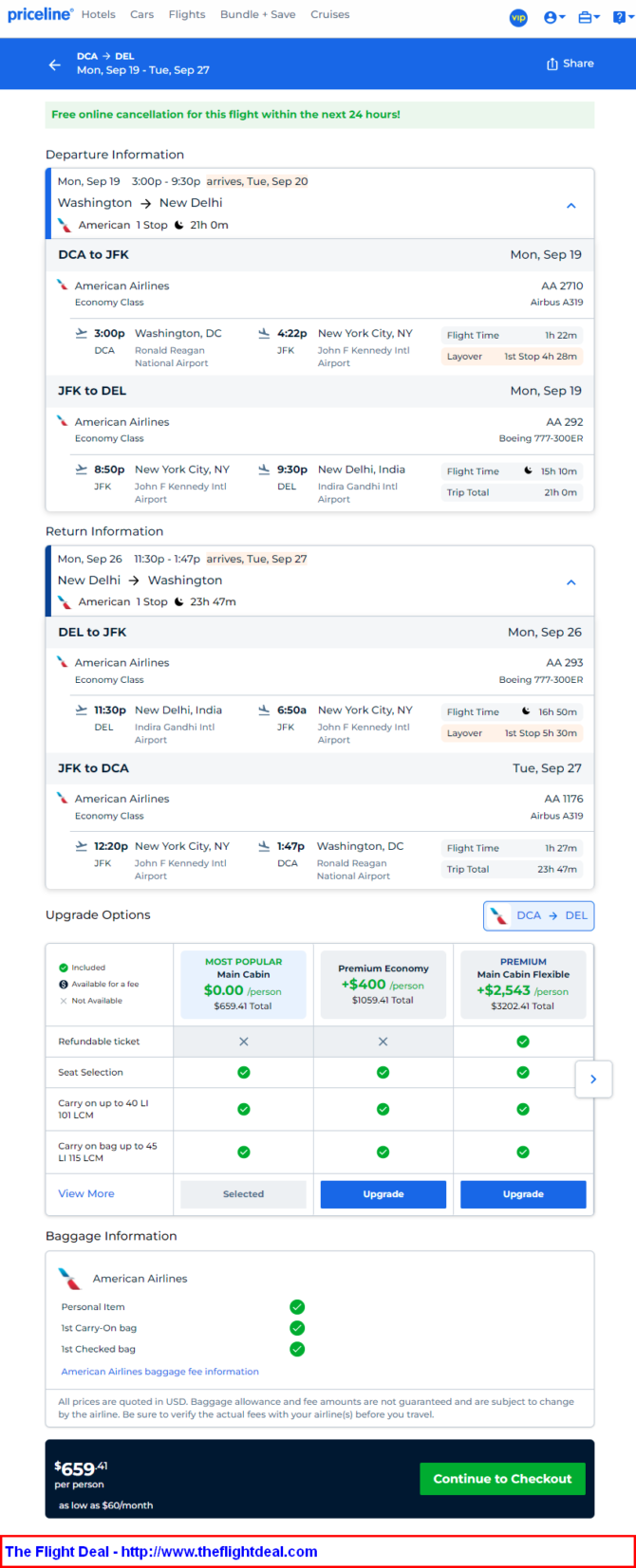Screen dimensions: 636x1568
Task: Collapse the departure flight details chevron
Action: coord(571,205)
